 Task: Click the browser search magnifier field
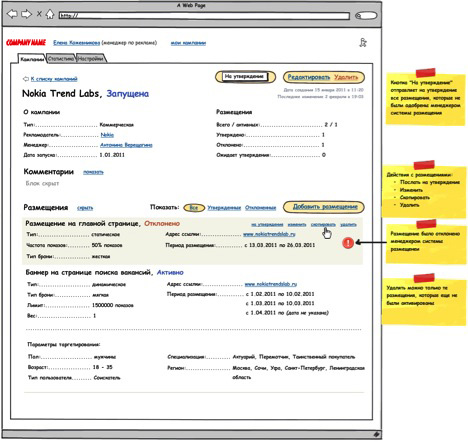pos(366,15)
